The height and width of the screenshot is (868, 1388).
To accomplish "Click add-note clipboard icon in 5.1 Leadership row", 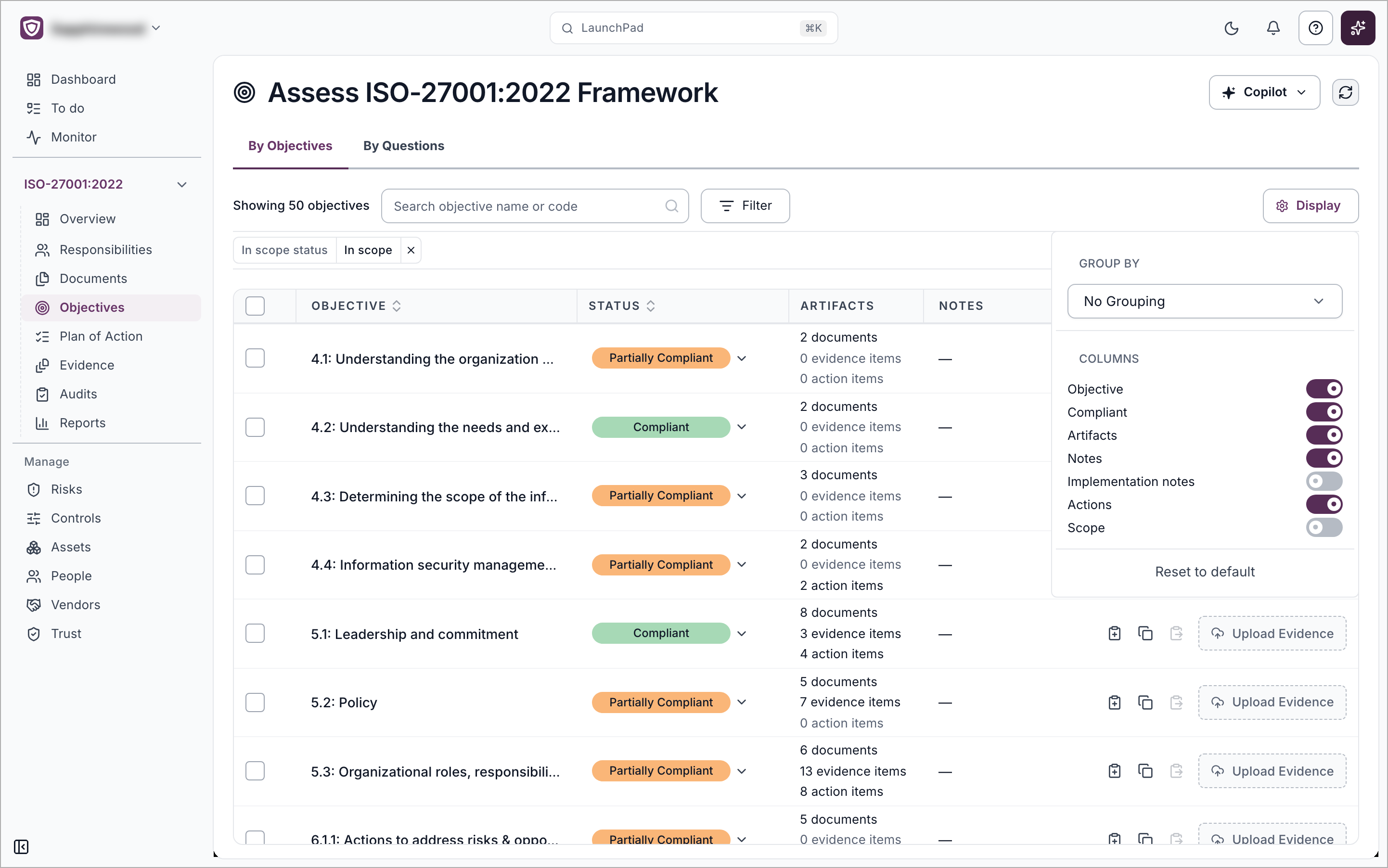I will pyautogui.click(x=1114, y=633).
